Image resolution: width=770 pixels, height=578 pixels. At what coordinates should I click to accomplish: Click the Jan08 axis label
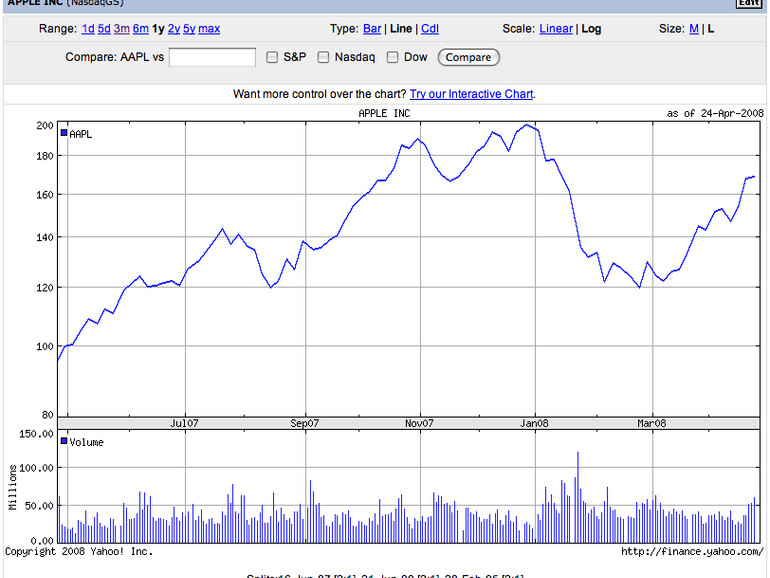click(534, 423)
